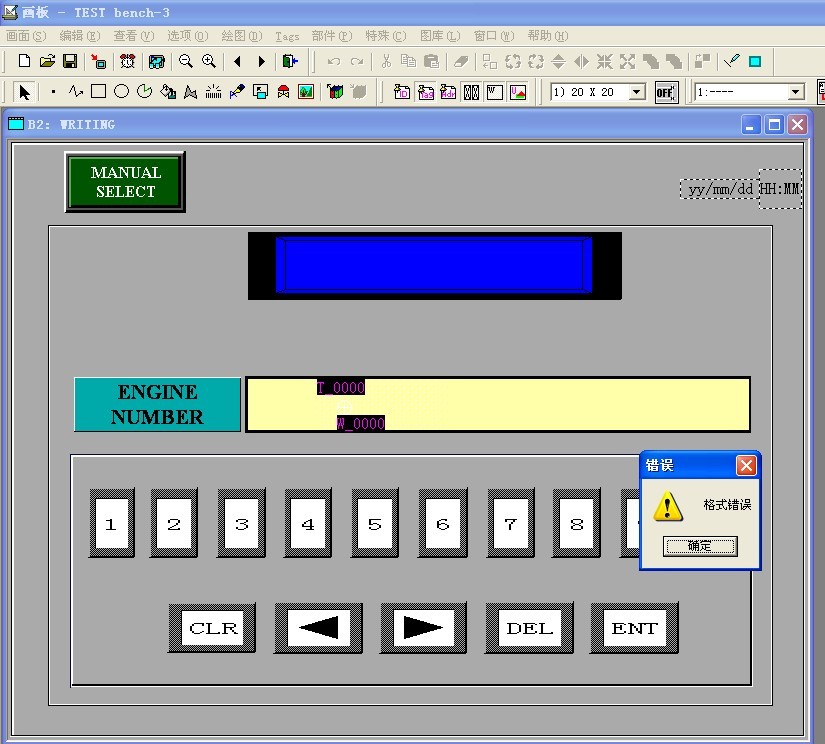Open the 绘图(D) menu
The width and height of the screenshot is (825, 744).
point(241,35)
